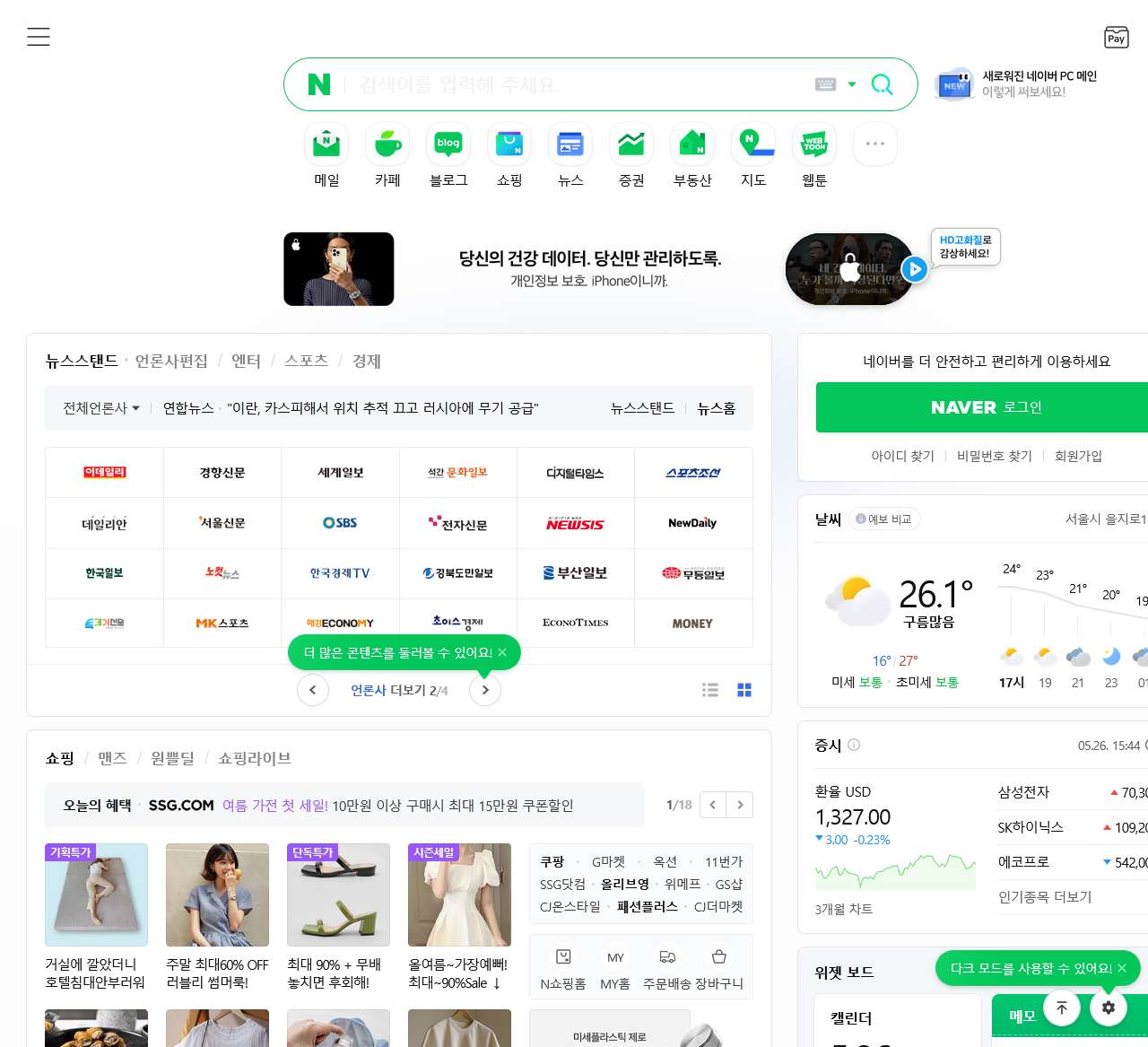Toggle the 예보 비교 weather forecast comparison

tap(884, 519)
